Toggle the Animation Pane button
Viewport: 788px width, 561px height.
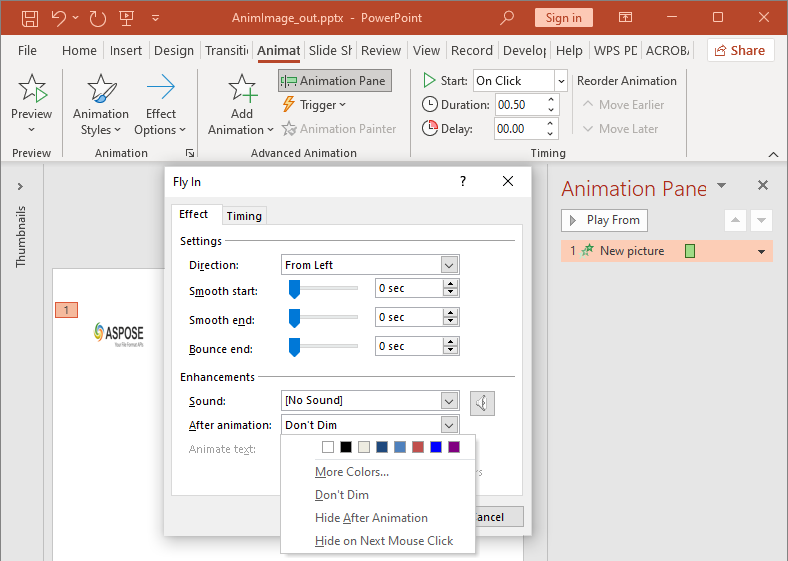[x=334, y=81]
